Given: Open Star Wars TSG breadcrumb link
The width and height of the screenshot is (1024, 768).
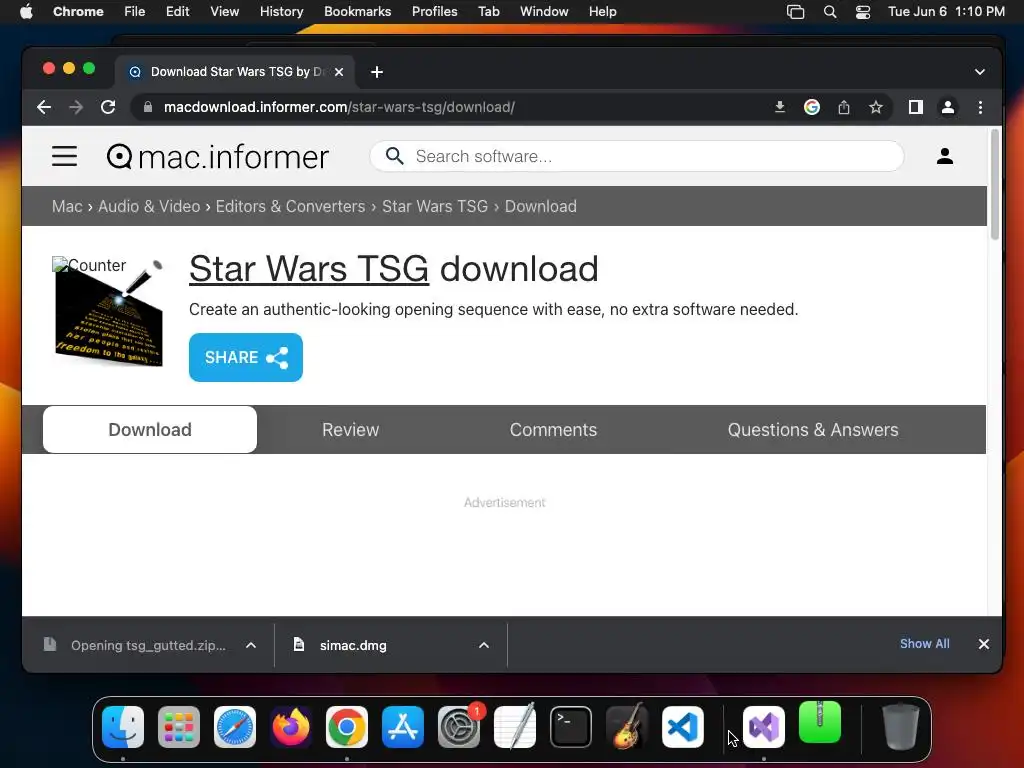Looking at the screenshot, I should click(x=435, y=206).
